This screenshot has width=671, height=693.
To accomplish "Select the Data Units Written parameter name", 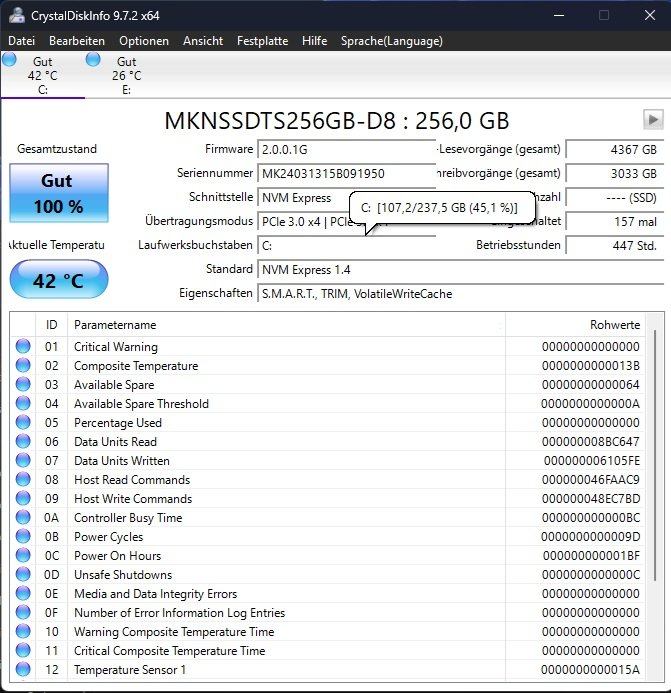I will click(x=122, y=461).
